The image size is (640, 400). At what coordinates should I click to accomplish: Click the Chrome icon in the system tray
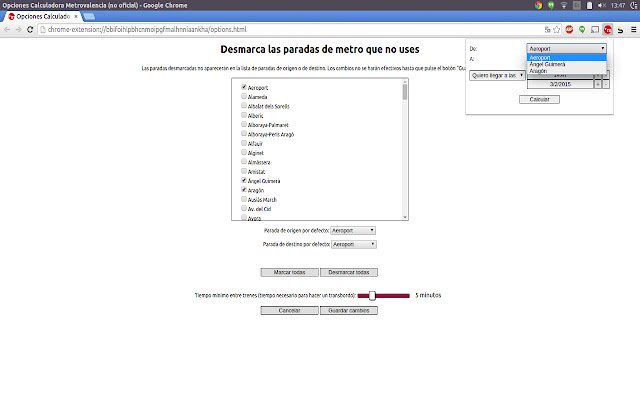pos(538,5)
